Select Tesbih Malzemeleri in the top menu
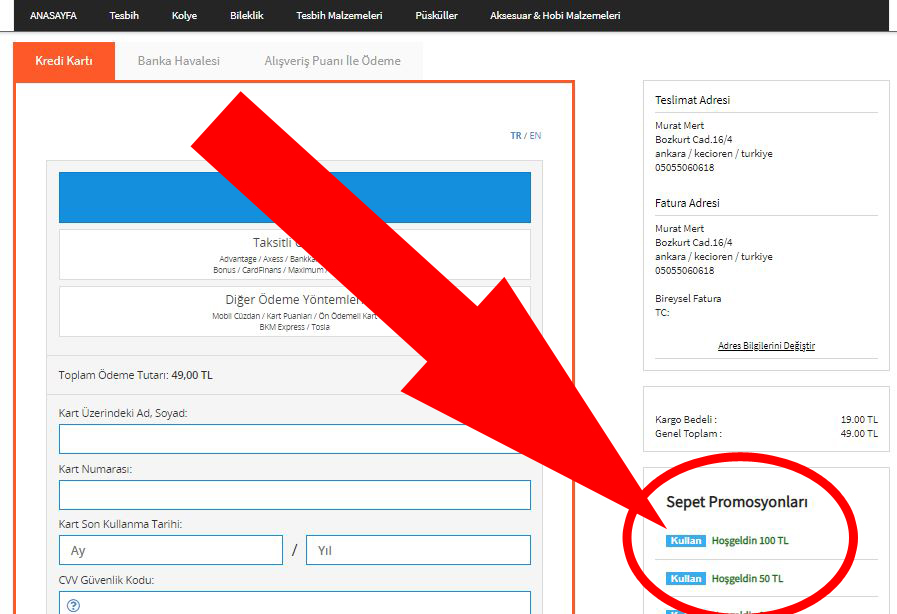The height and width of the screenshot is (614, 897). coord(339,16)
